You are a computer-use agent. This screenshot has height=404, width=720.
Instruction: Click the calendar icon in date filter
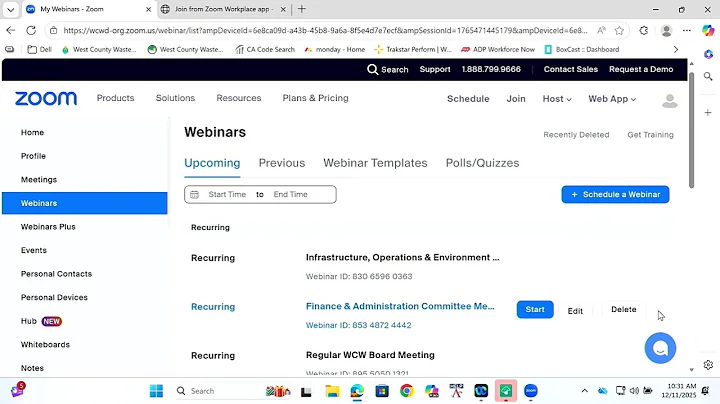point(194,195)
